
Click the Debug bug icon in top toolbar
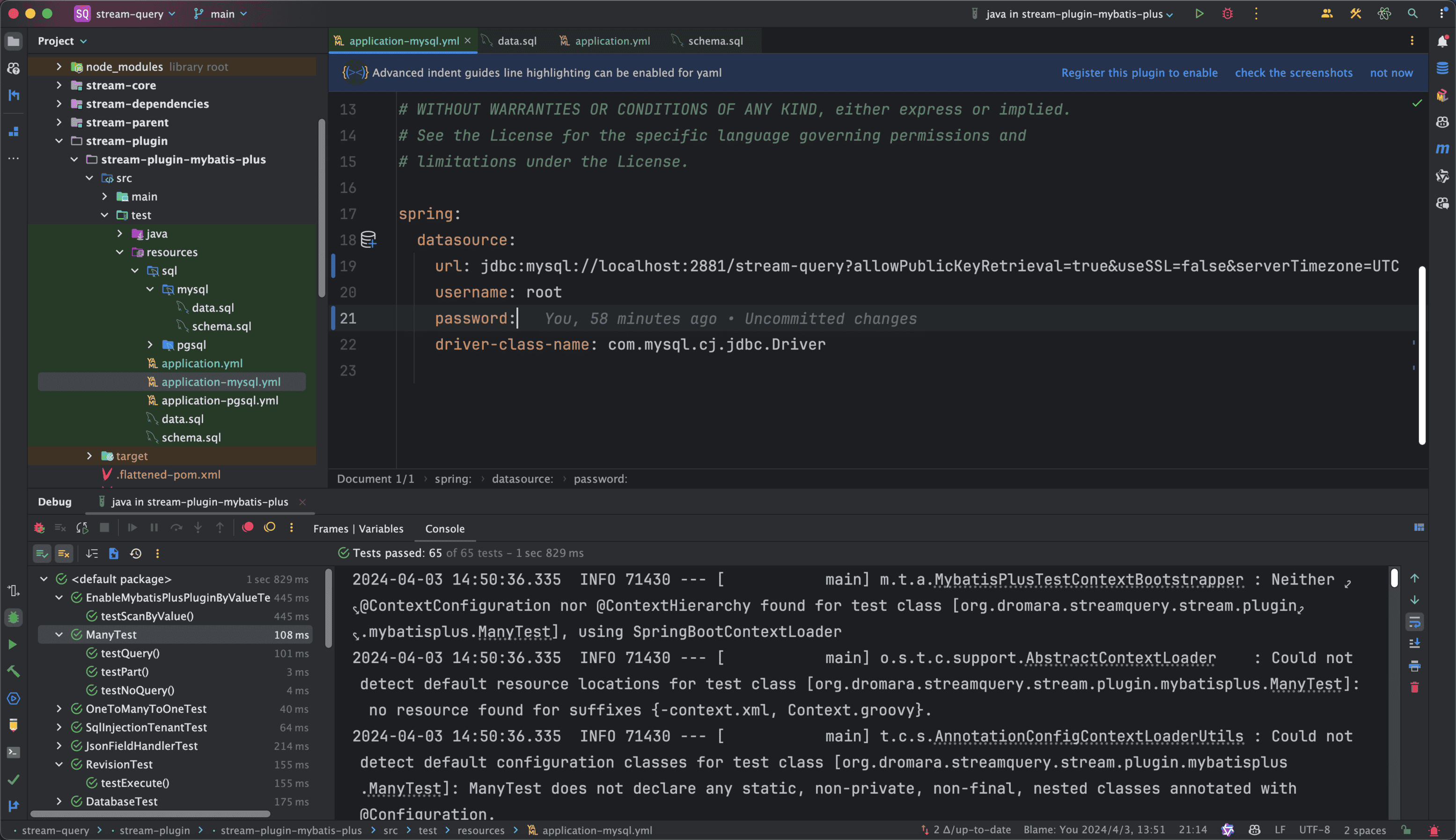1228,14
